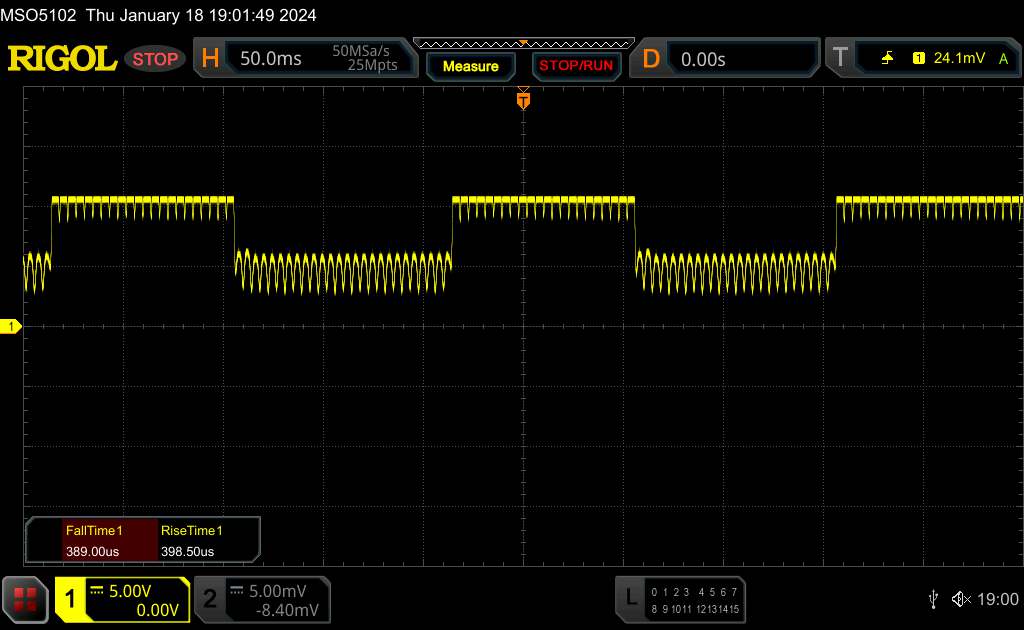
Task: Open the 50.0ms timebase scale setting
Action: point(270,59)
